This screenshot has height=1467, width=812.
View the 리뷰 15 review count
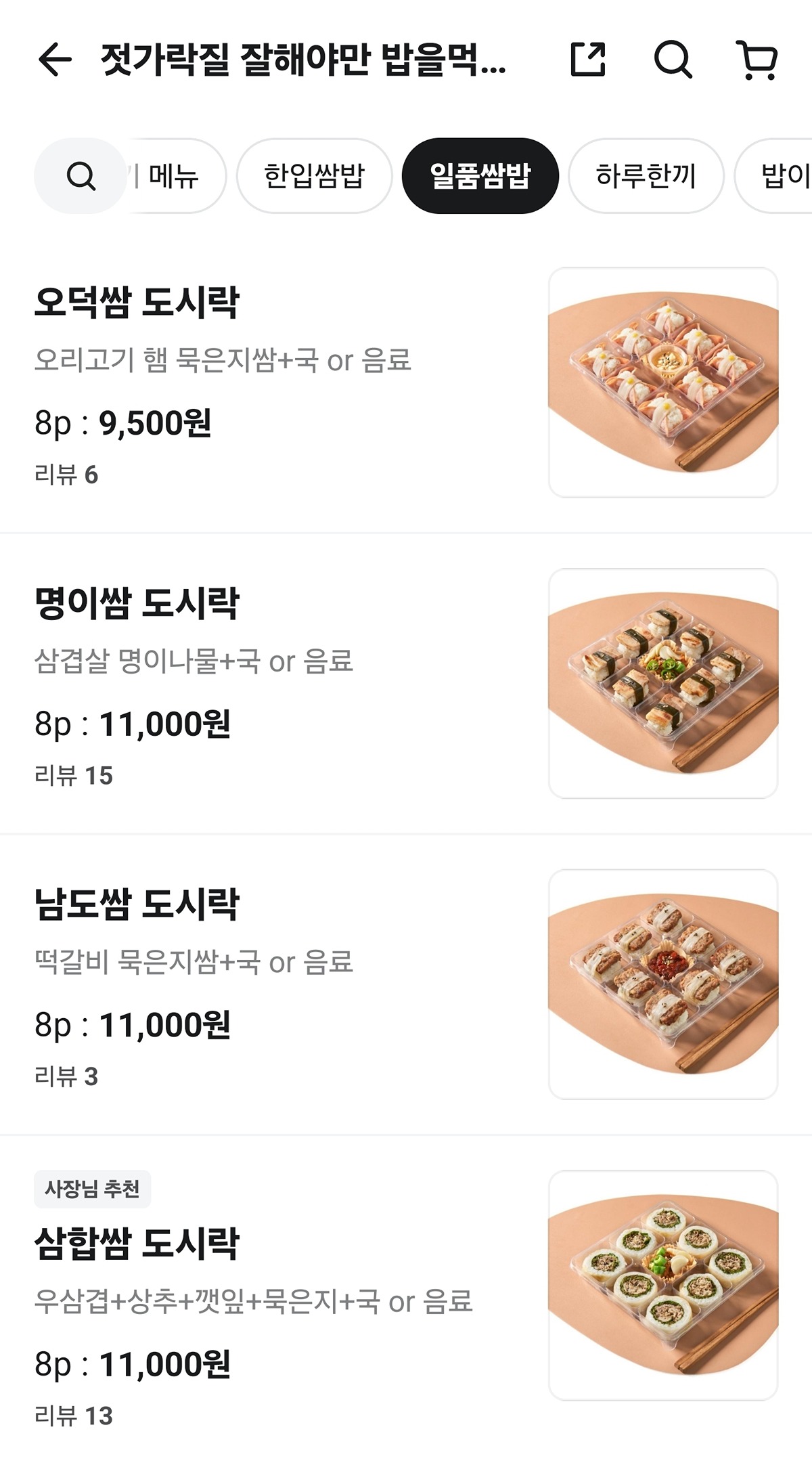pyautogui.click(x=74, y=776)
